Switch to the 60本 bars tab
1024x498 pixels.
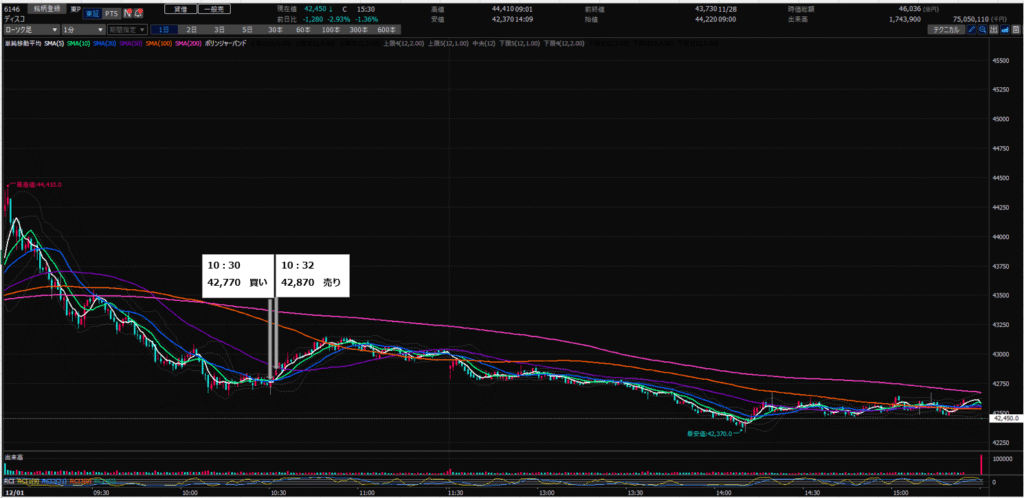click(300, 31)
